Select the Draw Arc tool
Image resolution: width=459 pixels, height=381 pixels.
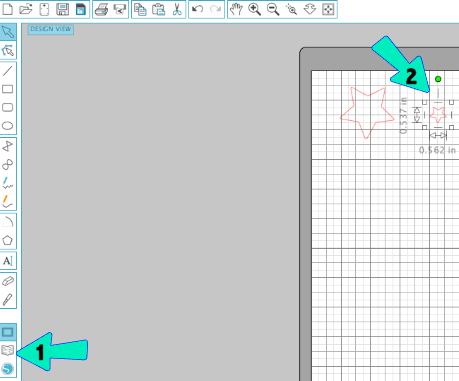(8, 222)
